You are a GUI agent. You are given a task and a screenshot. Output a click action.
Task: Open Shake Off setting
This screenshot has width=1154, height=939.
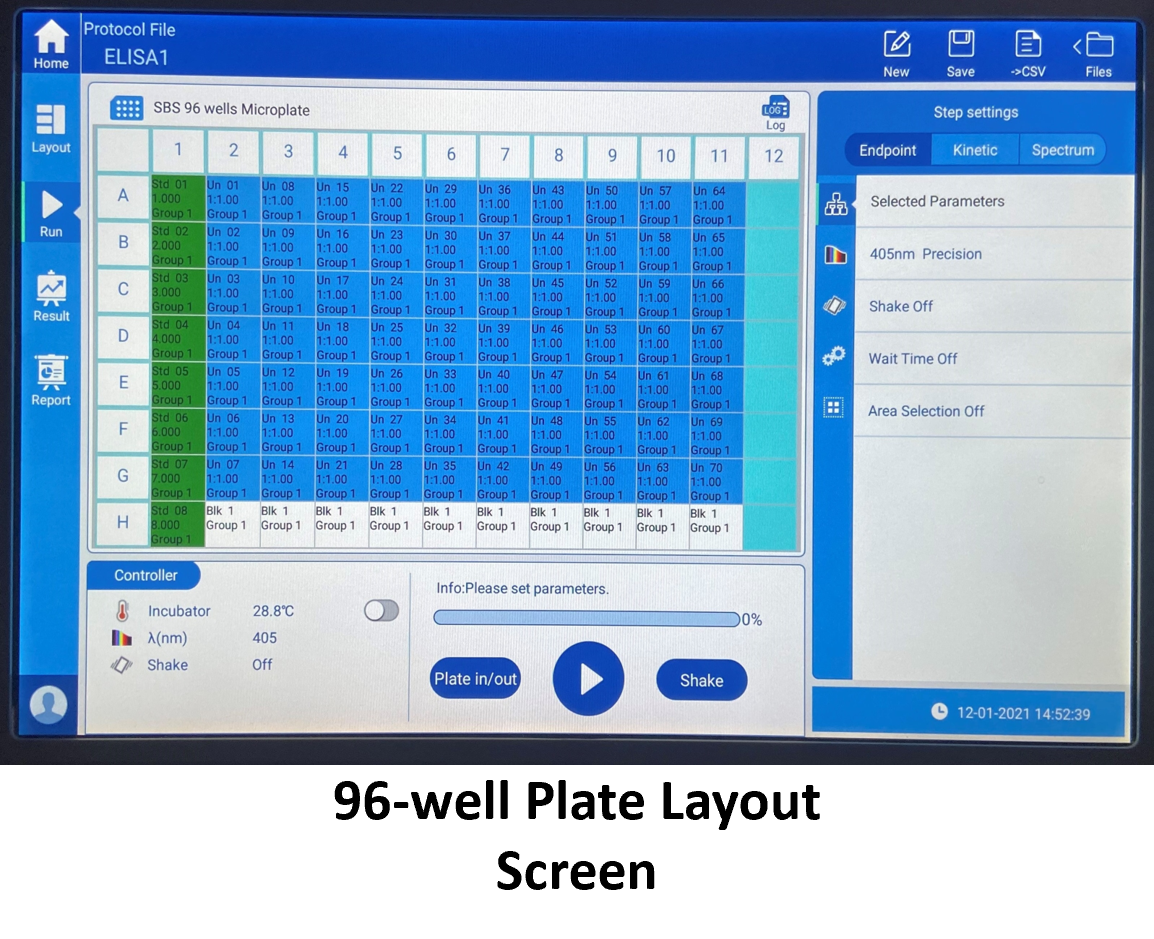994,306
